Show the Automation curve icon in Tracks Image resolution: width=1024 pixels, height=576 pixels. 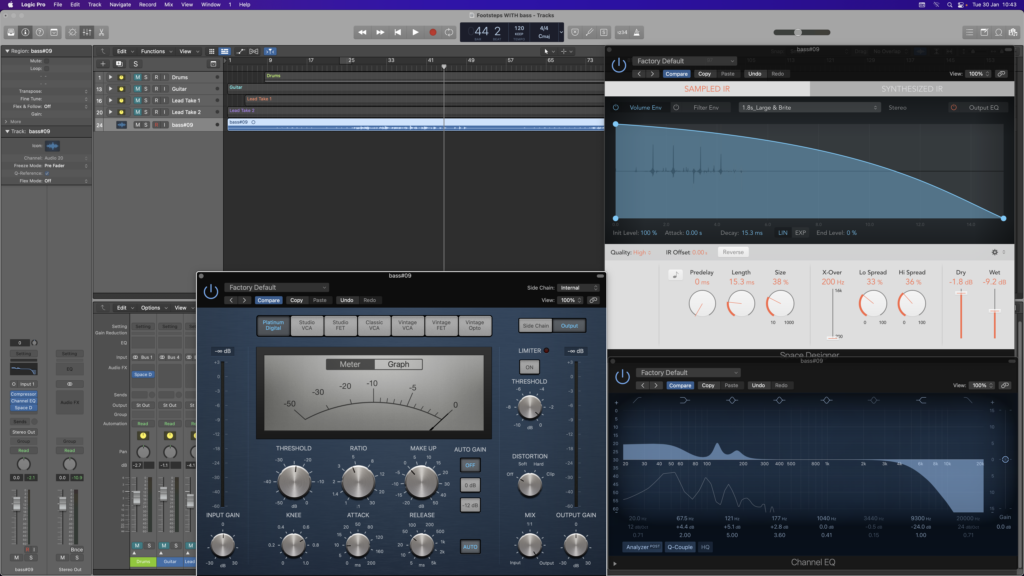240,52
